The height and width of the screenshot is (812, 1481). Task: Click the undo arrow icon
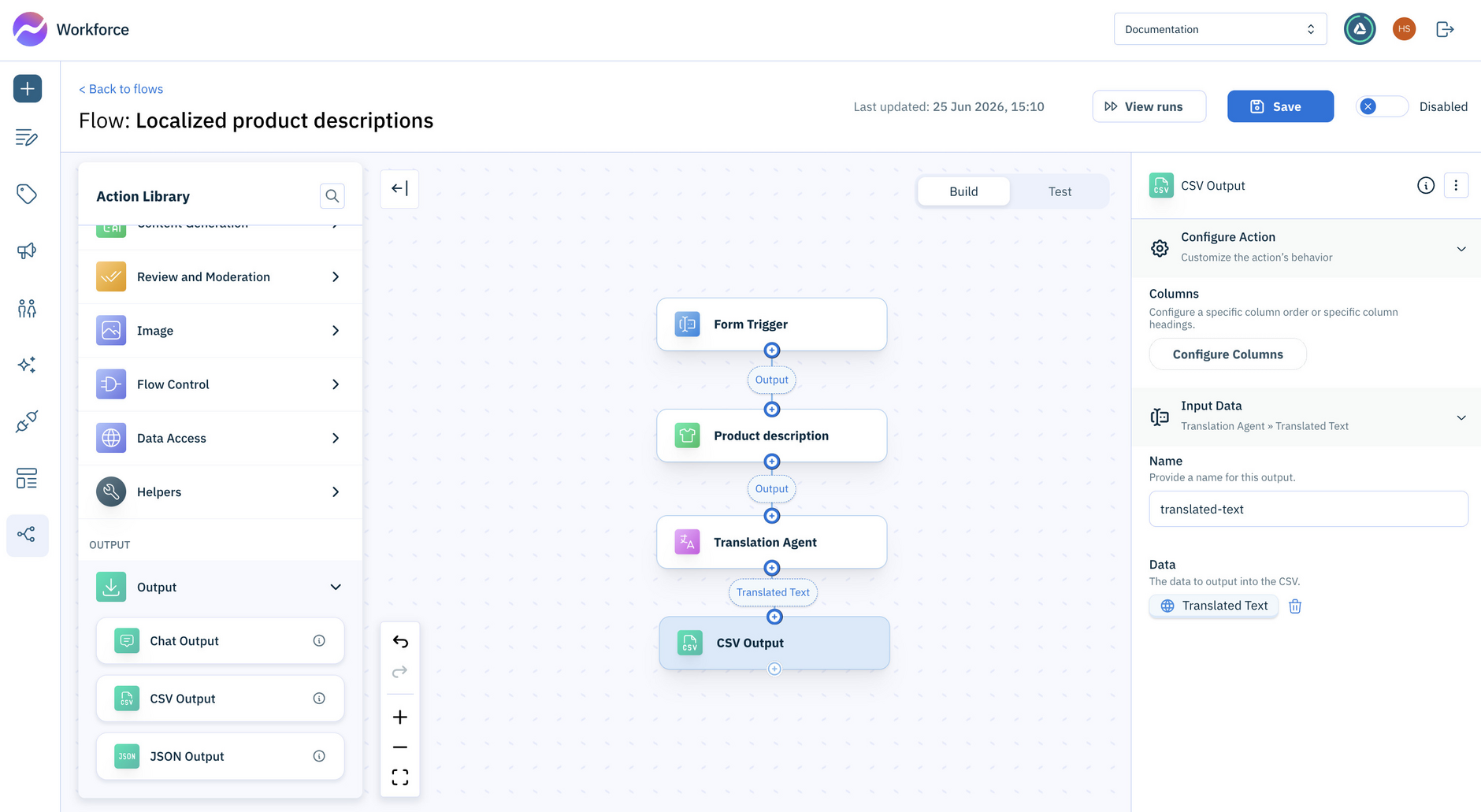click(400, 642)
